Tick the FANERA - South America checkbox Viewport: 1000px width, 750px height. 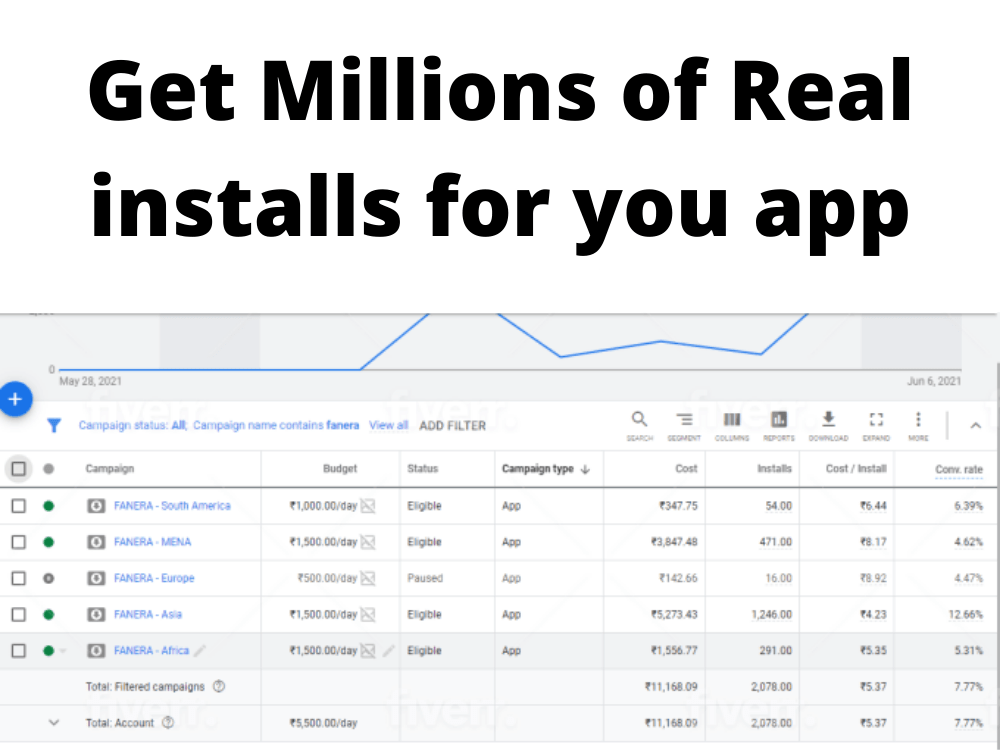click(x=18, y=506)
